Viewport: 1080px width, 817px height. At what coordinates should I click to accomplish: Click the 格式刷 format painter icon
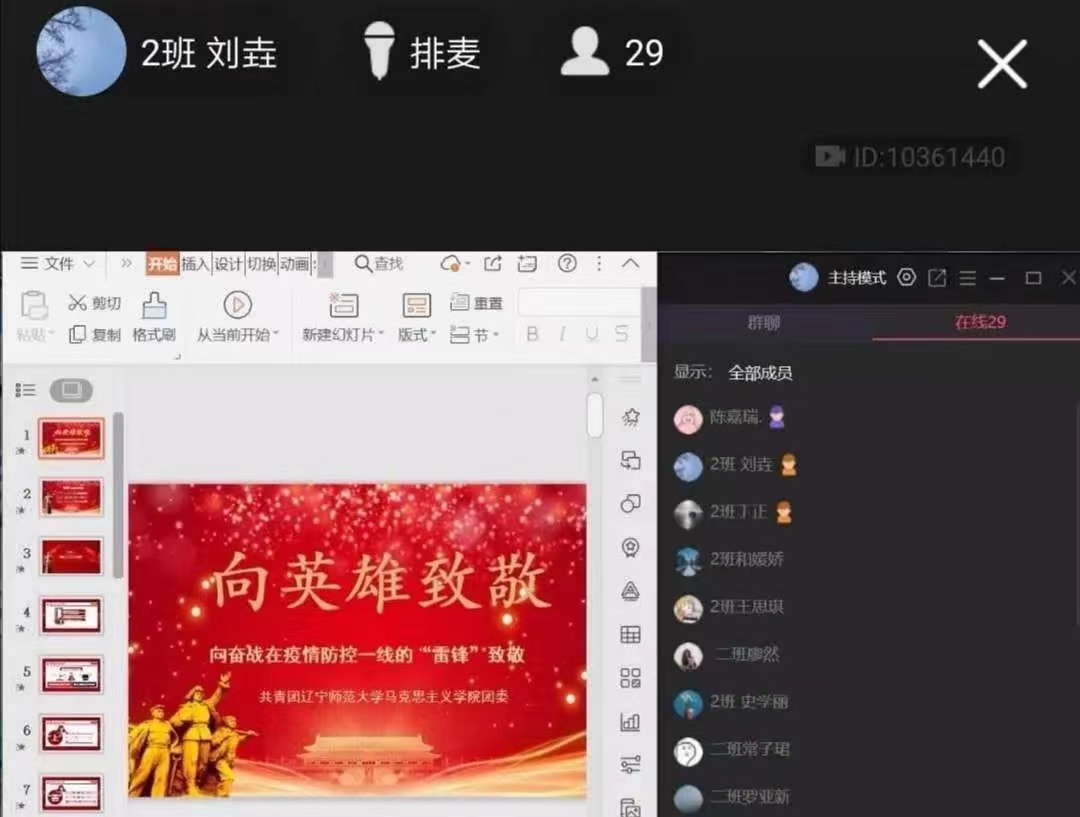point(154,305)
